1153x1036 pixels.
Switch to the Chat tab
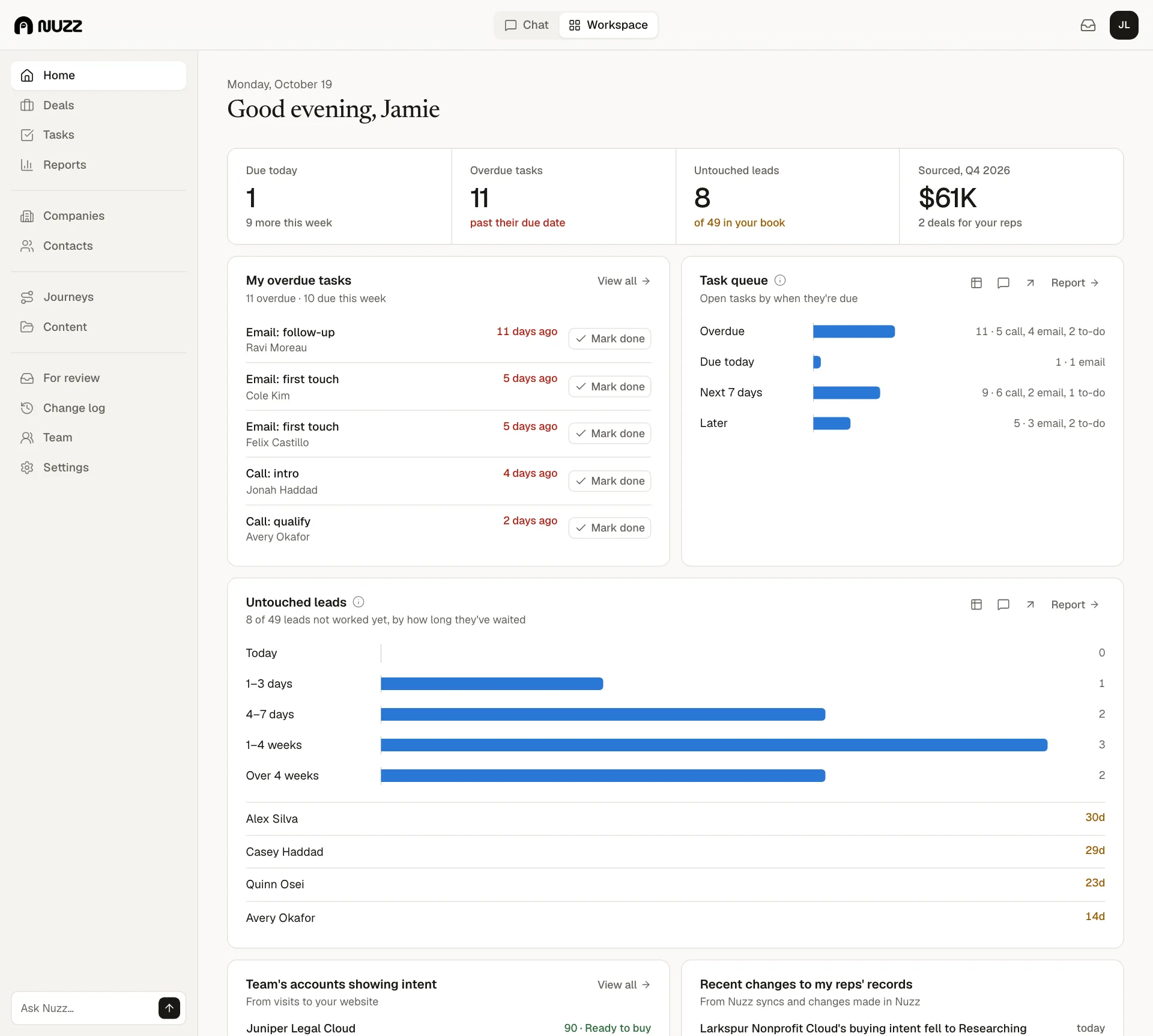click(527, 25)
